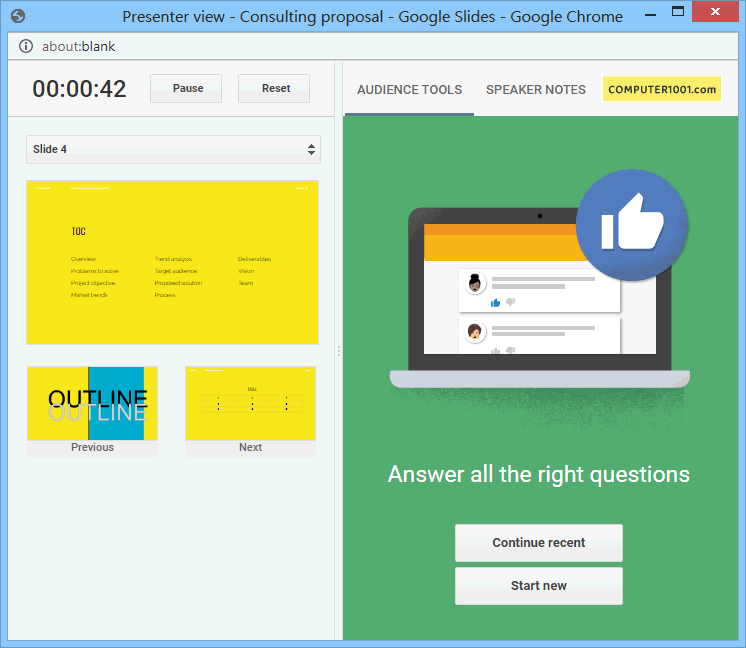Screen dimensions: 746x648
Task: Click the 00:00:42 timer display
Action: (79, 89)
